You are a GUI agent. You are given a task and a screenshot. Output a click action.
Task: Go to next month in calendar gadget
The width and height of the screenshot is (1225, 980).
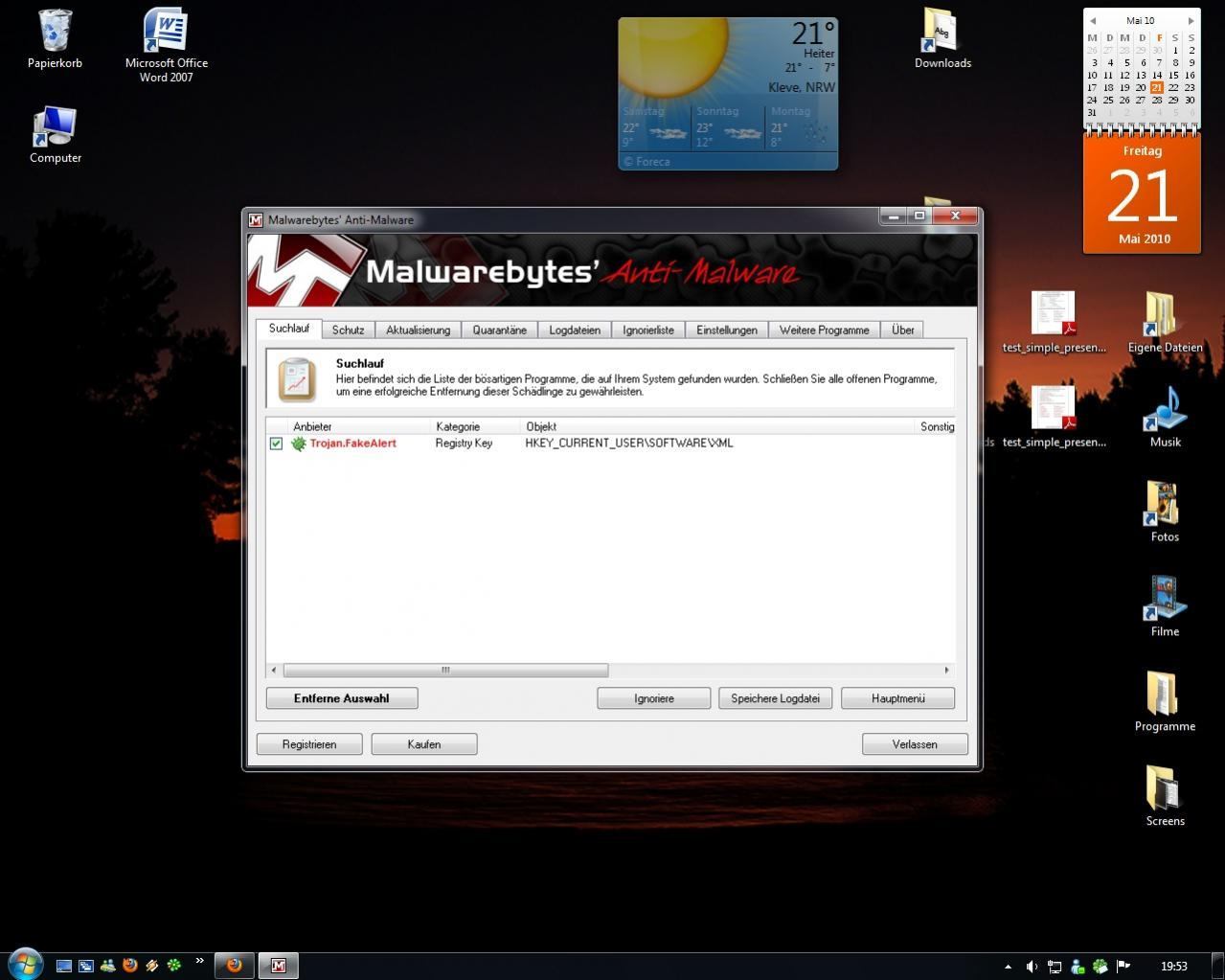[x=1191, y=20]
